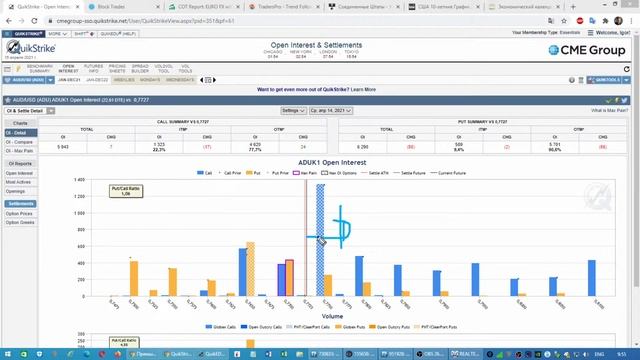Click the browser back arrow
This screenshot has width=640, height=360.
tap(9, 21)
